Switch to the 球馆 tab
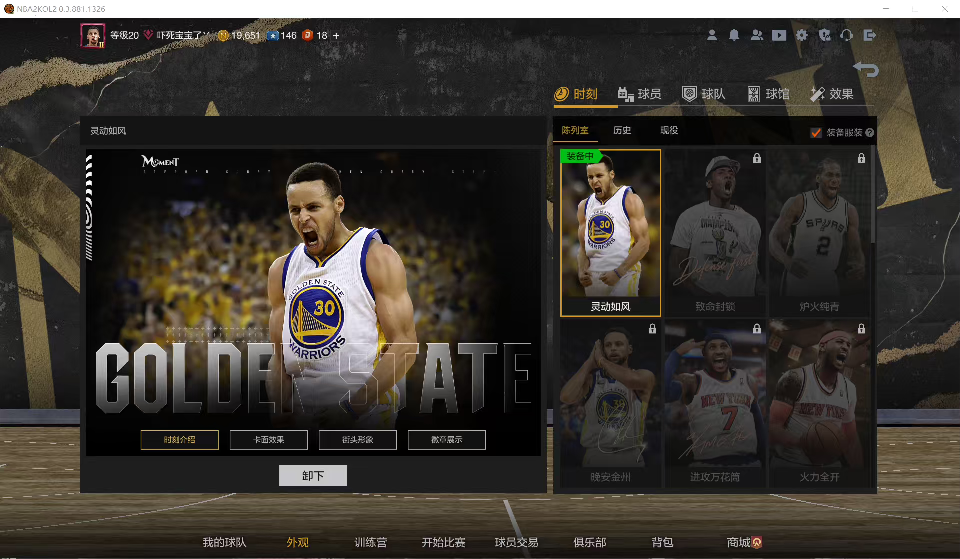Viewport: 960px width, 559px height. pos(768,94)
